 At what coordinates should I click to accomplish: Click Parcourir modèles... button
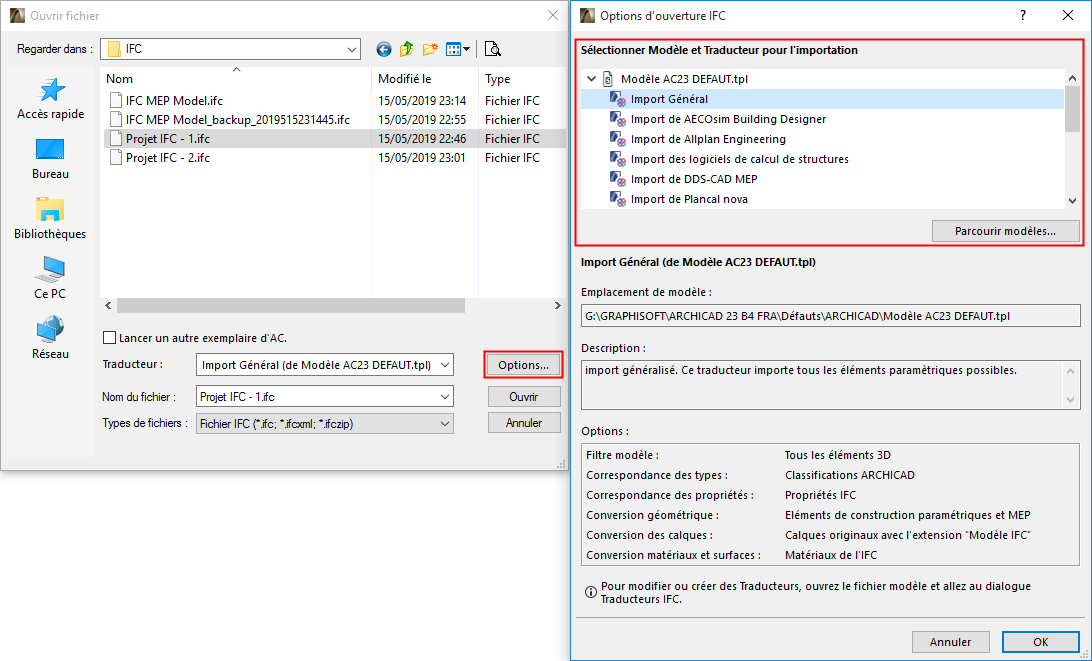coord(1006,231)
